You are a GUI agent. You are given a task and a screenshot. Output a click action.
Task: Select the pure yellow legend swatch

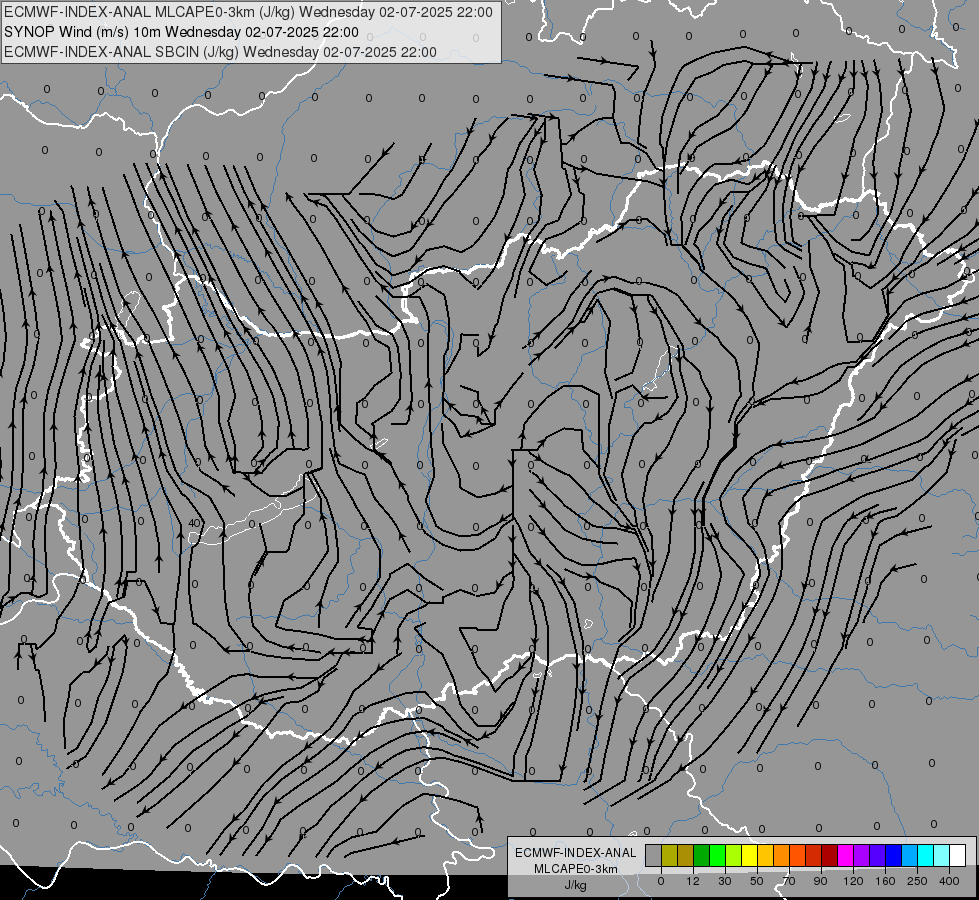pyautogui.click(x=749, y=856)
